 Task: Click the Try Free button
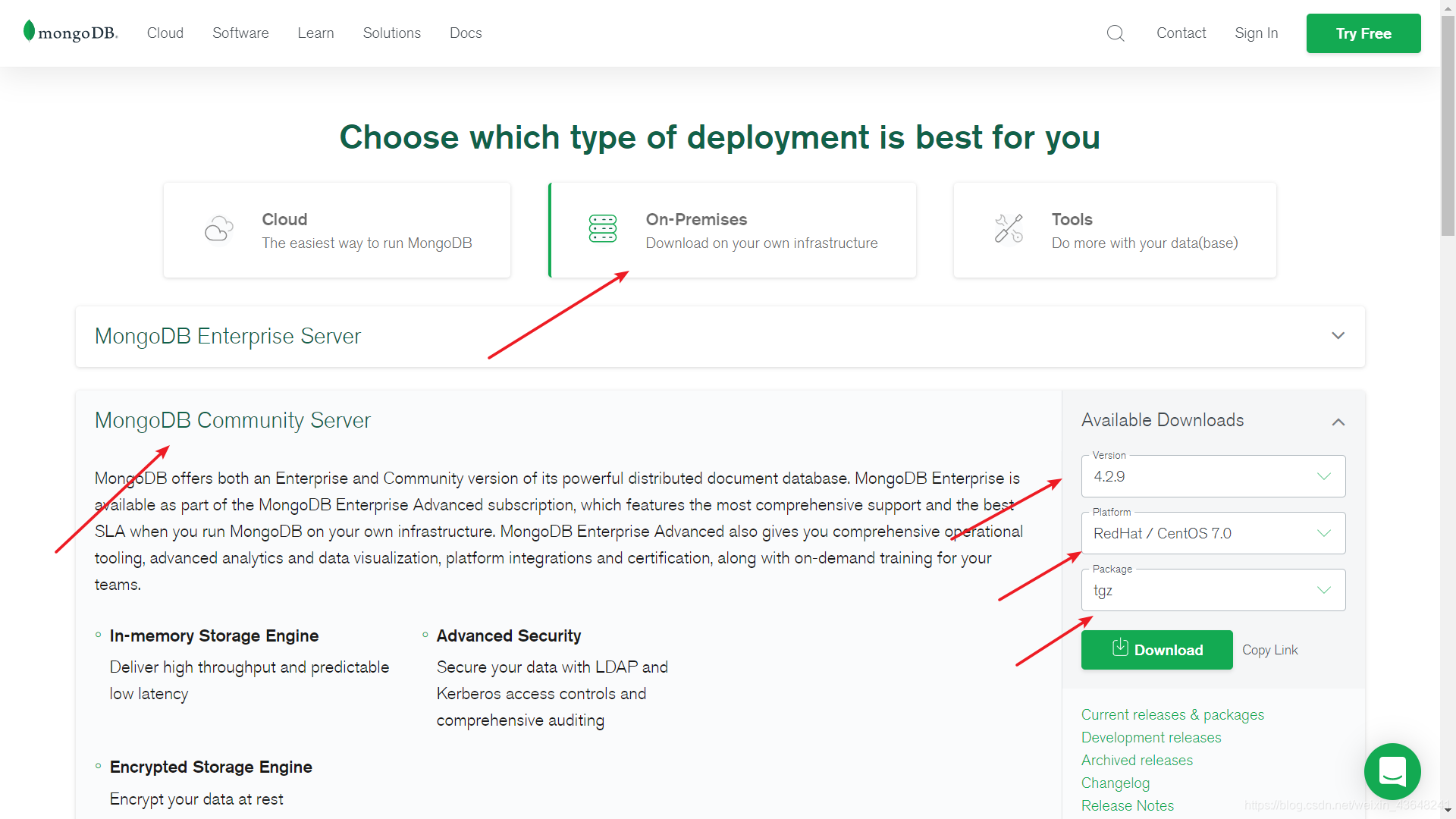[x=1363, y=33]
